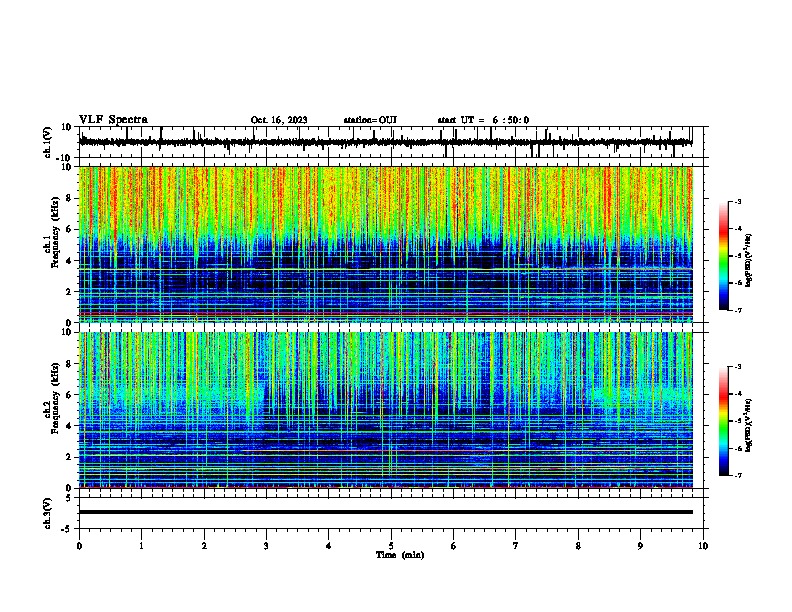Click the "-5" tick of ch.3(V) panel
This screenshot has width=792, height=612.
pyautogui.click(x=67, y=529)
